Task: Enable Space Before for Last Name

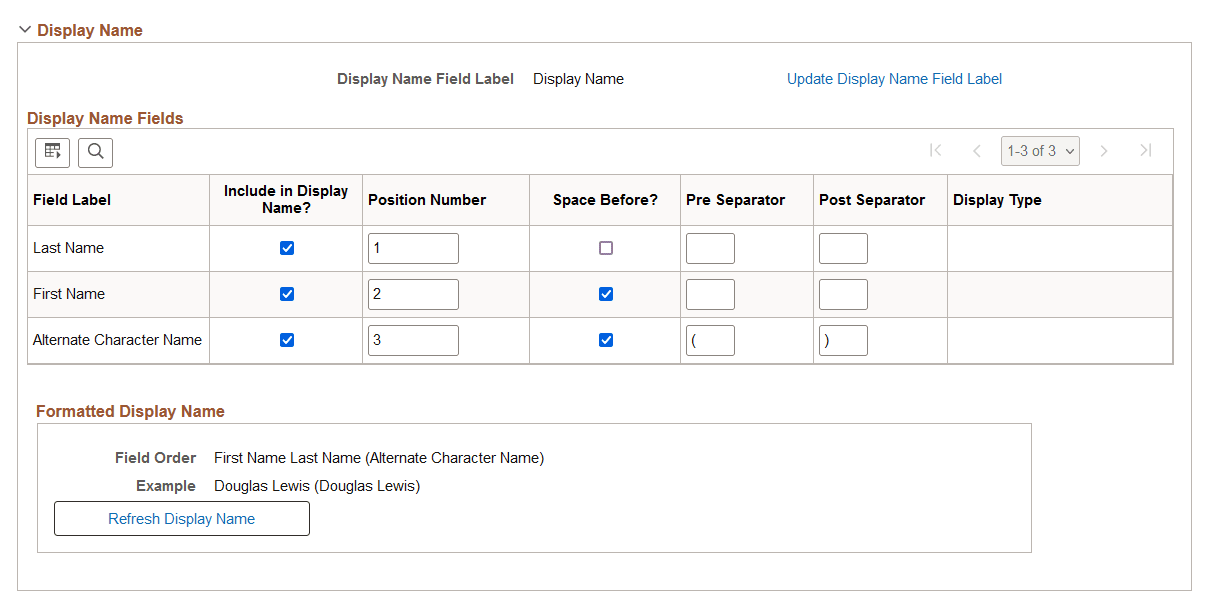Action: coord(605,247)
